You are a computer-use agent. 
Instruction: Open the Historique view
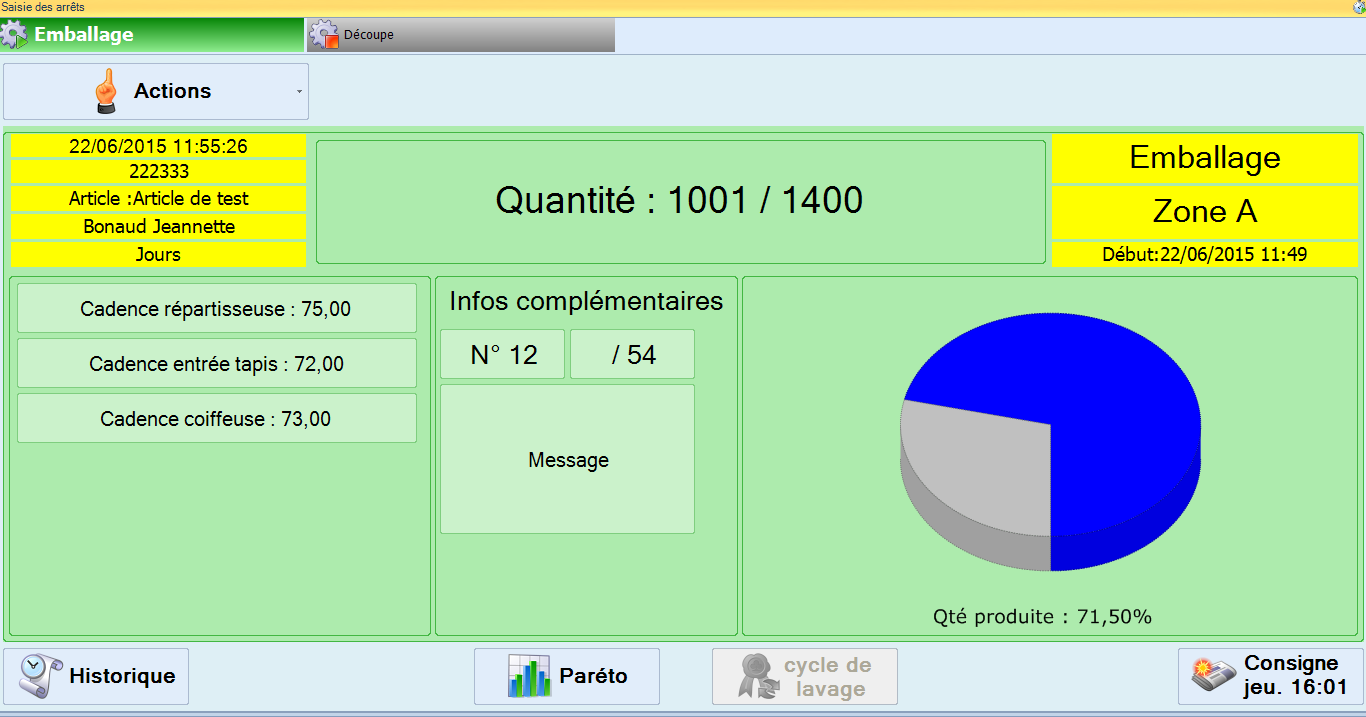coord(96,677)
